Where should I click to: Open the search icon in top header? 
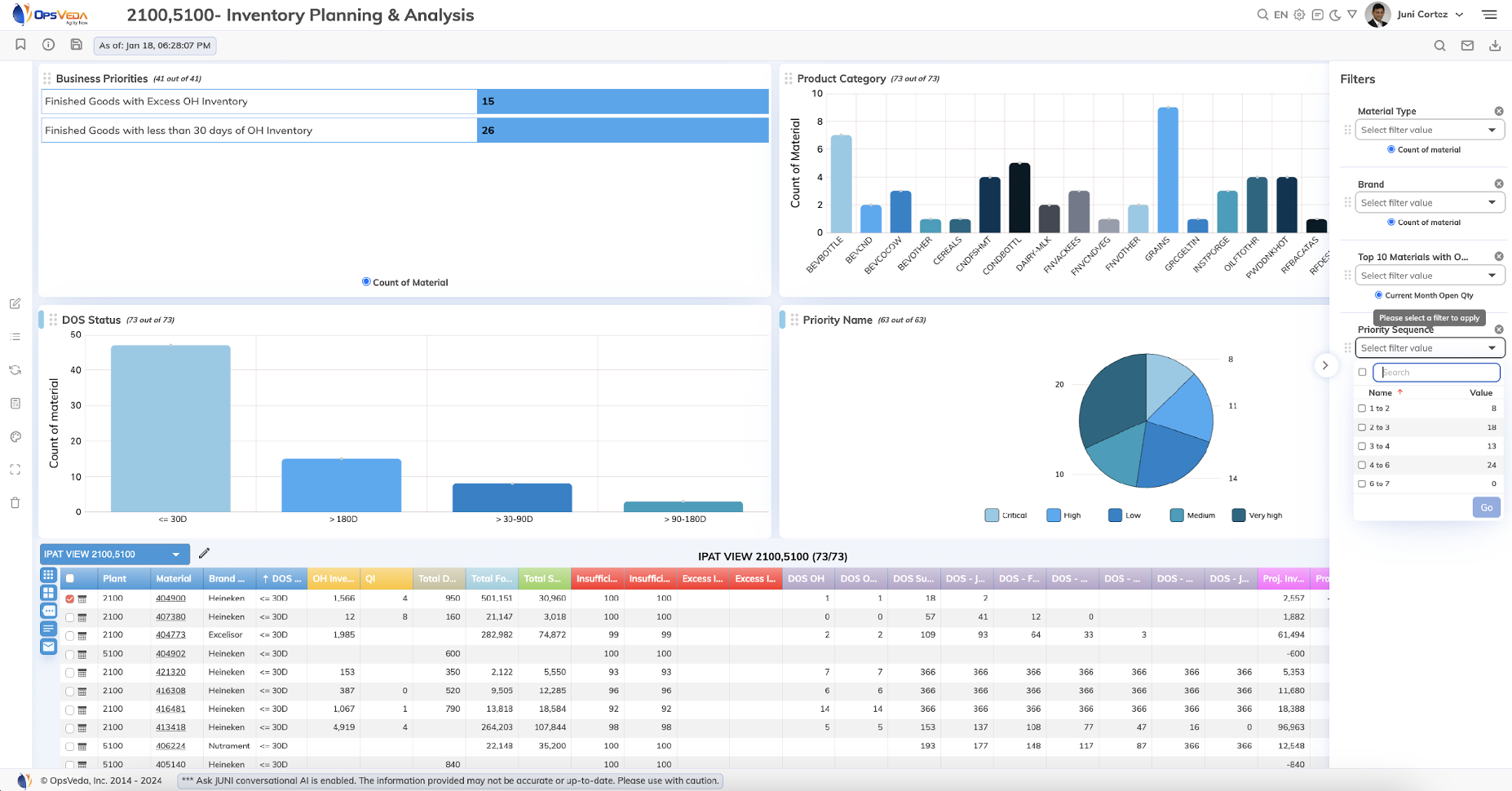click(1262, 15)
